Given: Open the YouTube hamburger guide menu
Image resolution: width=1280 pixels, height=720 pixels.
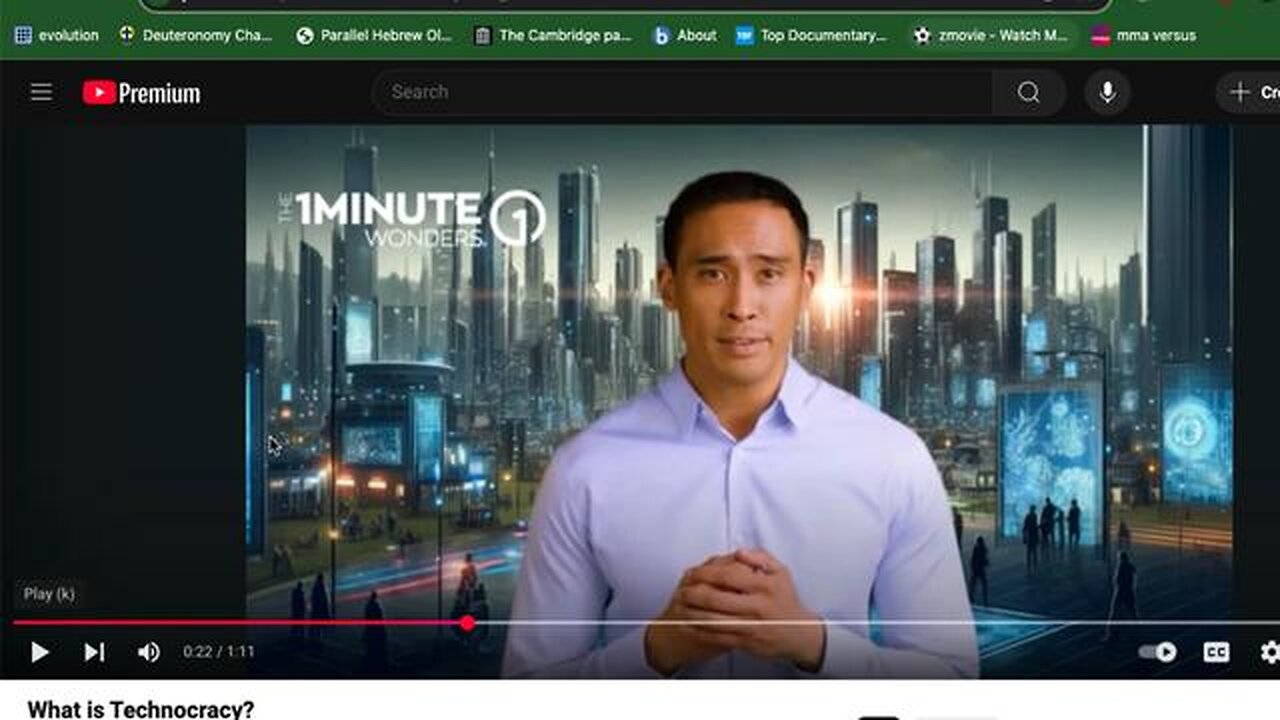Looking at the screenshot, I should click(x=41, y=93).
